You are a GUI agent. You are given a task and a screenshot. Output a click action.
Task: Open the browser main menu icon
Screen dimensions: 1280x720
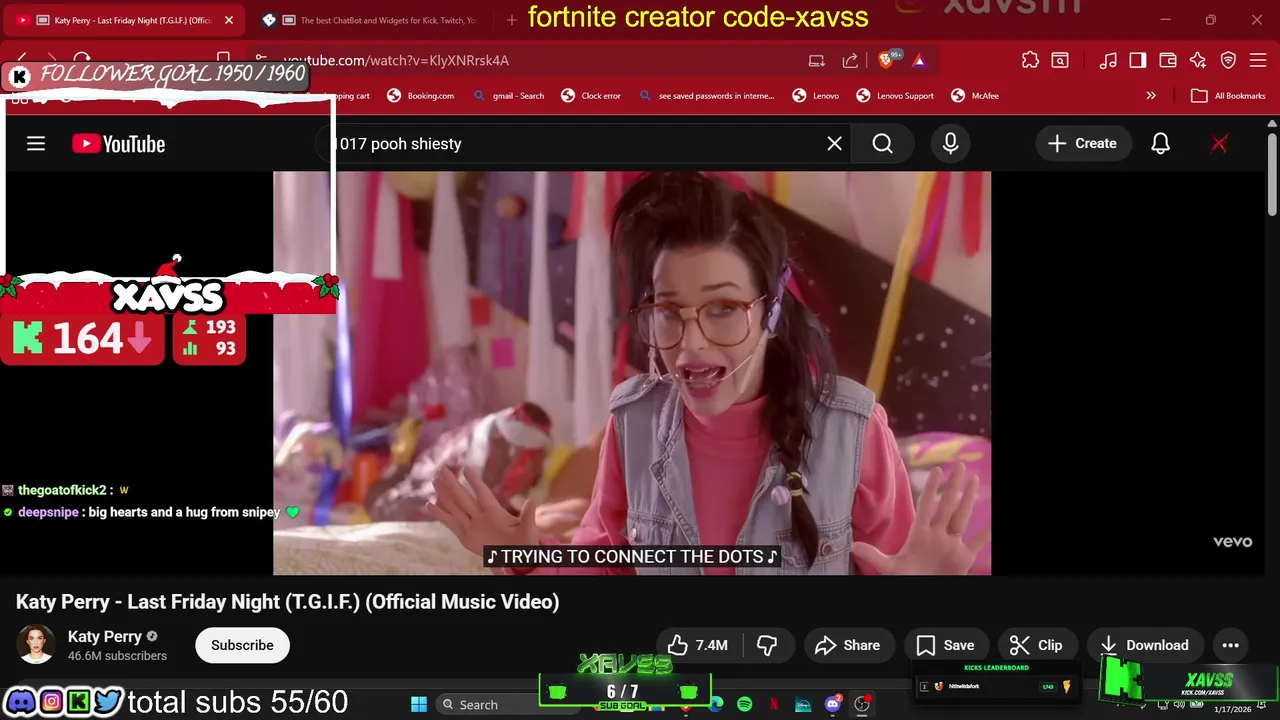click(x=1258, y=60)
